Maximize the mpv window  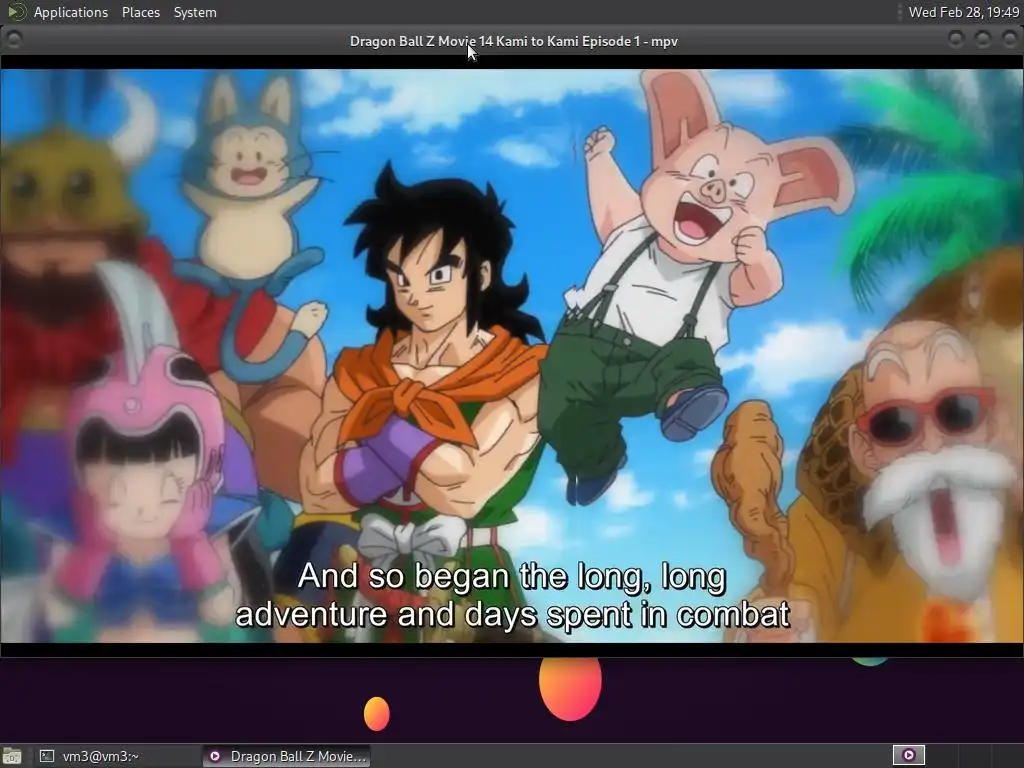(x=982, y=40)
